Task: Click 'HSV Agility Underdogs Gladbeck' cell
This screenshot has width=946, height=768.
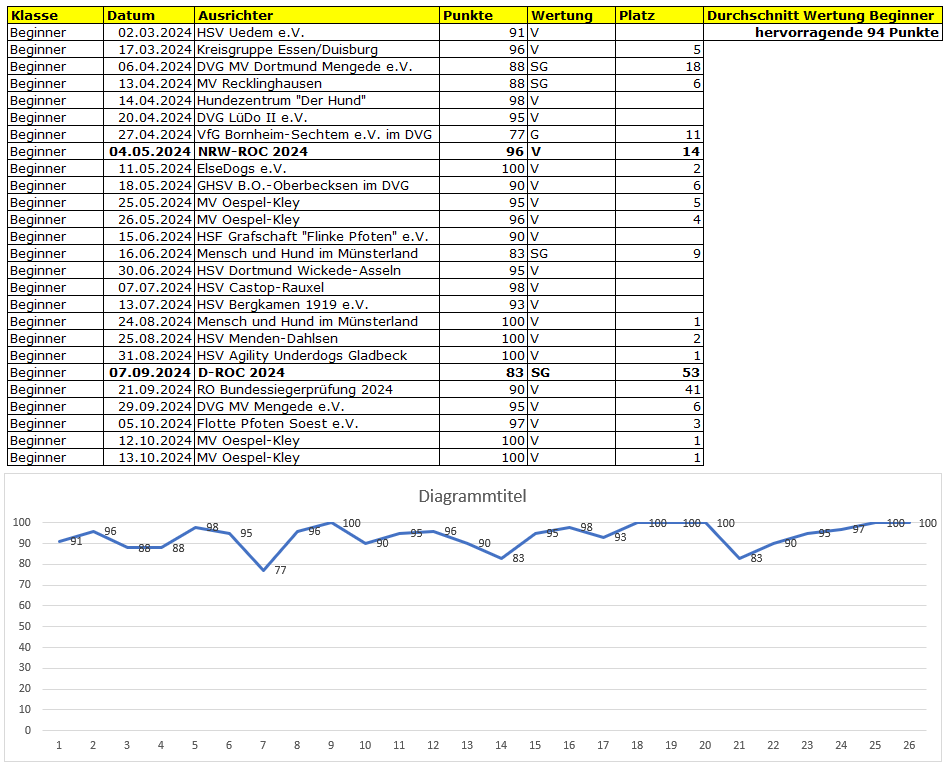Action: 317,355
